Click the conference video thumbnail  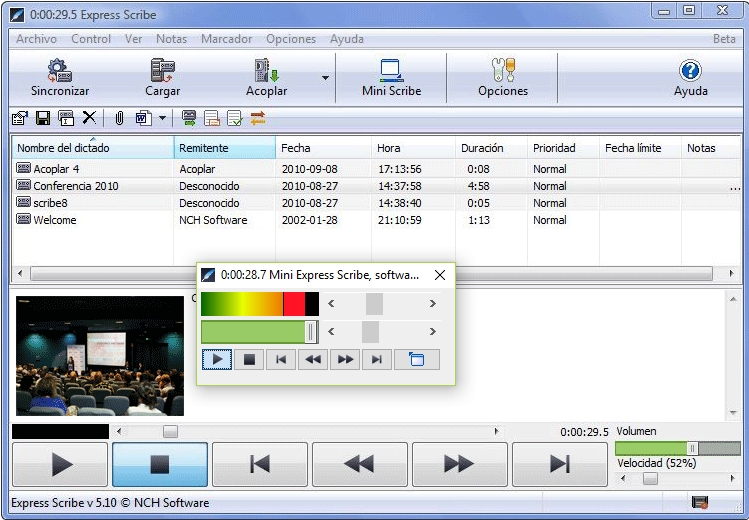(x=100, y=356)
